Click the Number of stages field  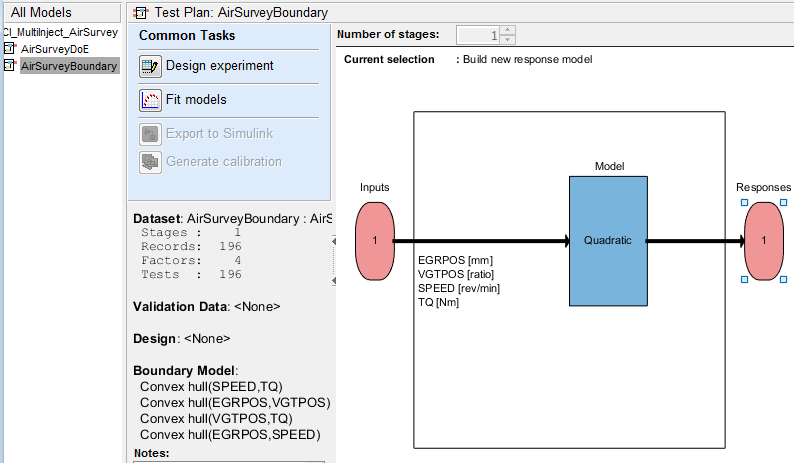tap(476, 35)
